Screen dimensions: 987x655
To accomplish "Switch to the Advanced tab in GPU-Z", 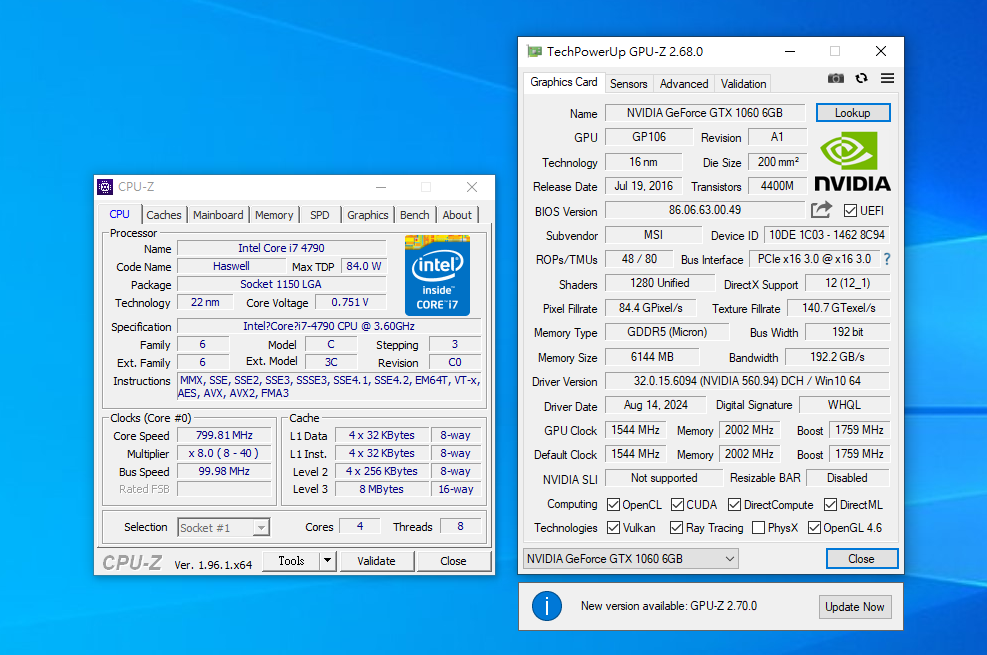I will (x=684, y=84).
